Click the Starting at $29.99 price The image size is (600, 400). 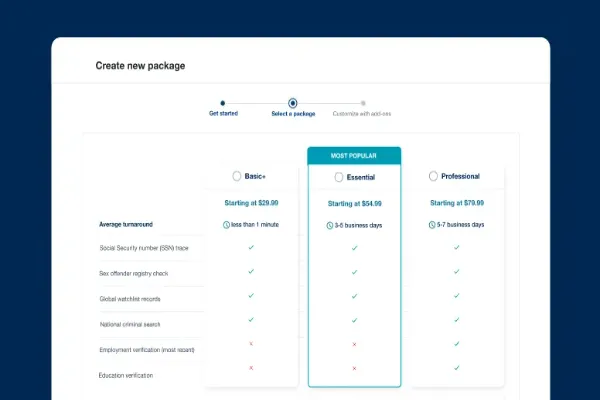point(251,203)
